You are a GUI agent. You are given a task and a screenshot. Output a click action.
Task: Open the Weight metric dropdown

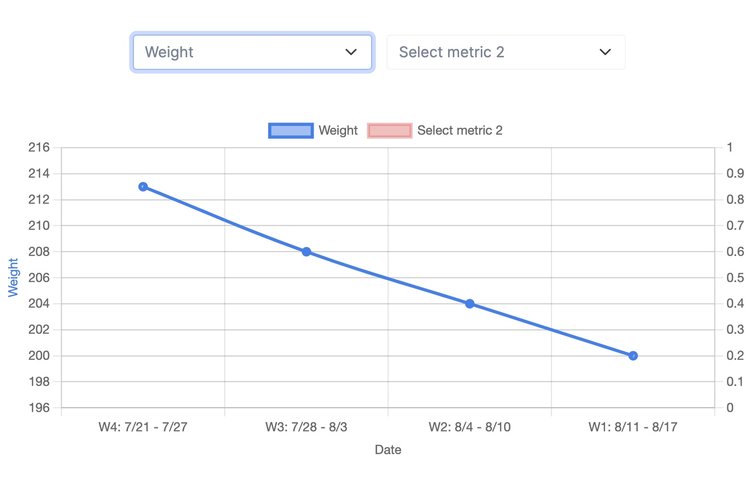(x=240, y=52)
